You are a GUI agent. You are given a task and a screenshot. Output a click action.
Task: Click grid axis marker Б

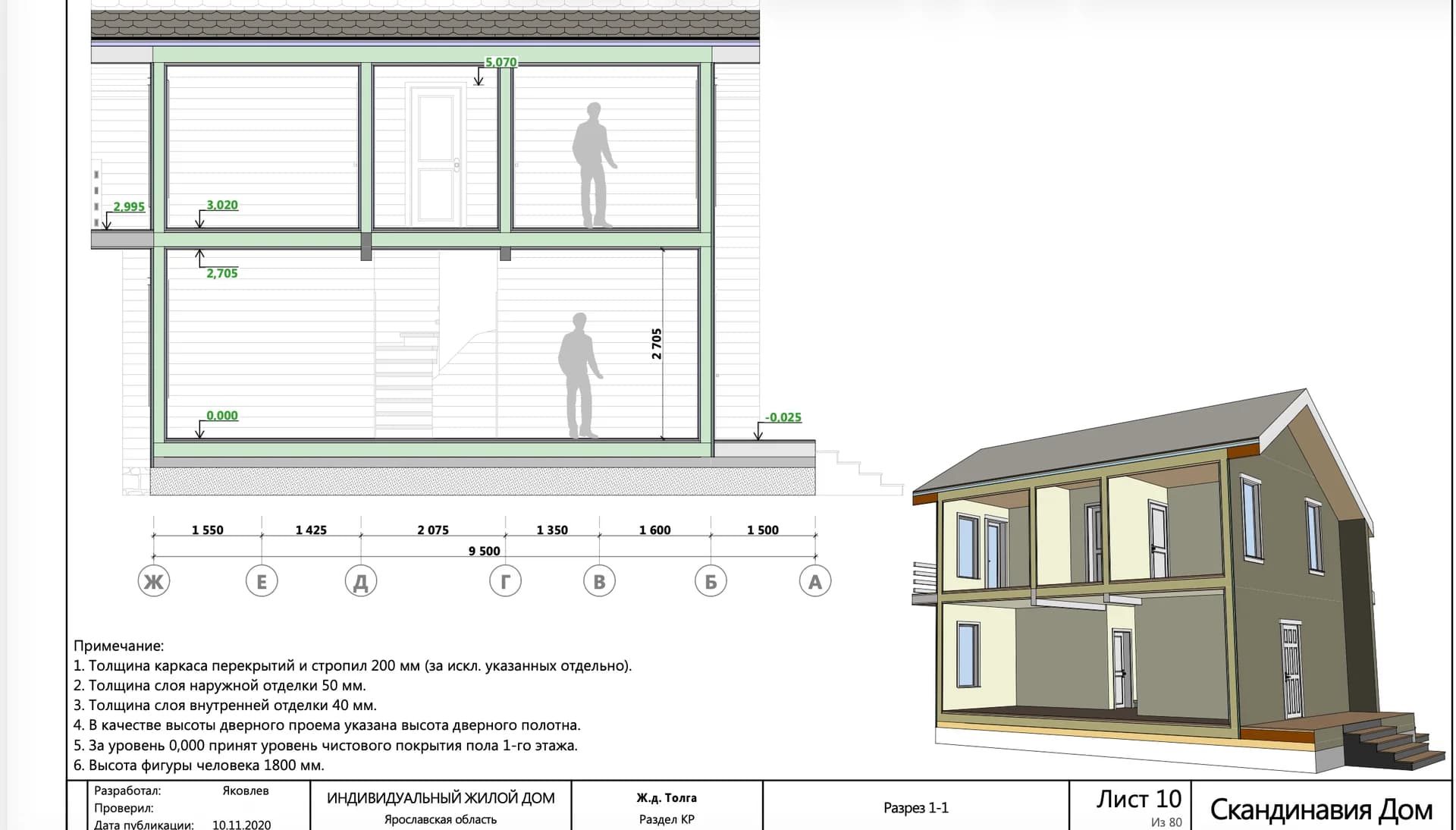[x=711, y=581]
